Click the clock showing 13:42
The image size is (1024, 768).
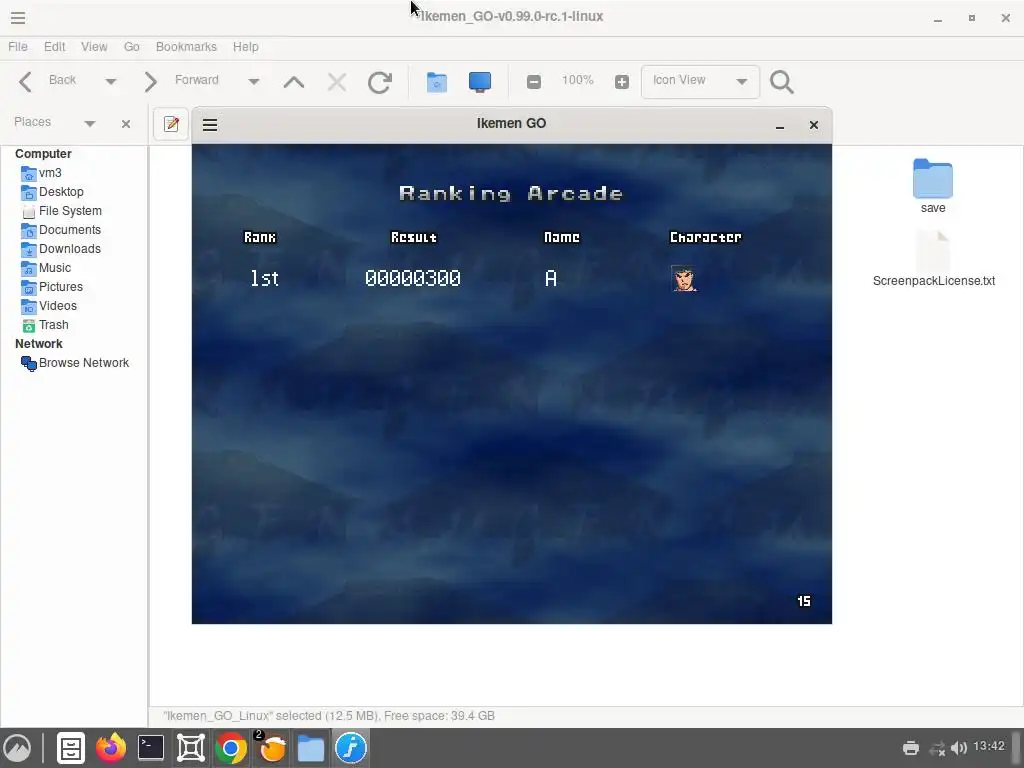pyautogui.click(x=989, y=746)
